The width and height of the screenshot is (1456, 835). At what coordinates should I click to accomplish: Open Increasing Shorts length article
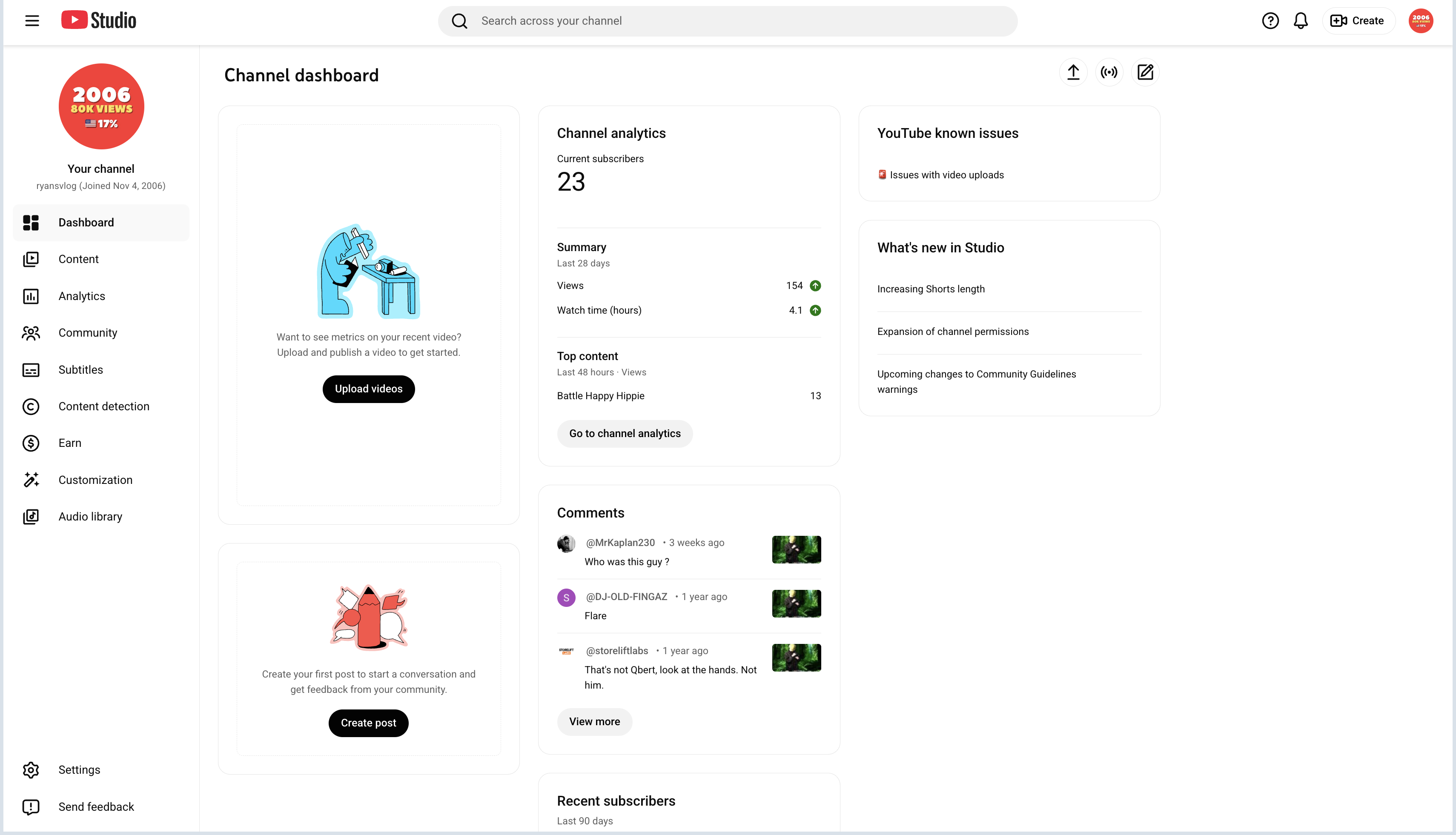[931, 289]
